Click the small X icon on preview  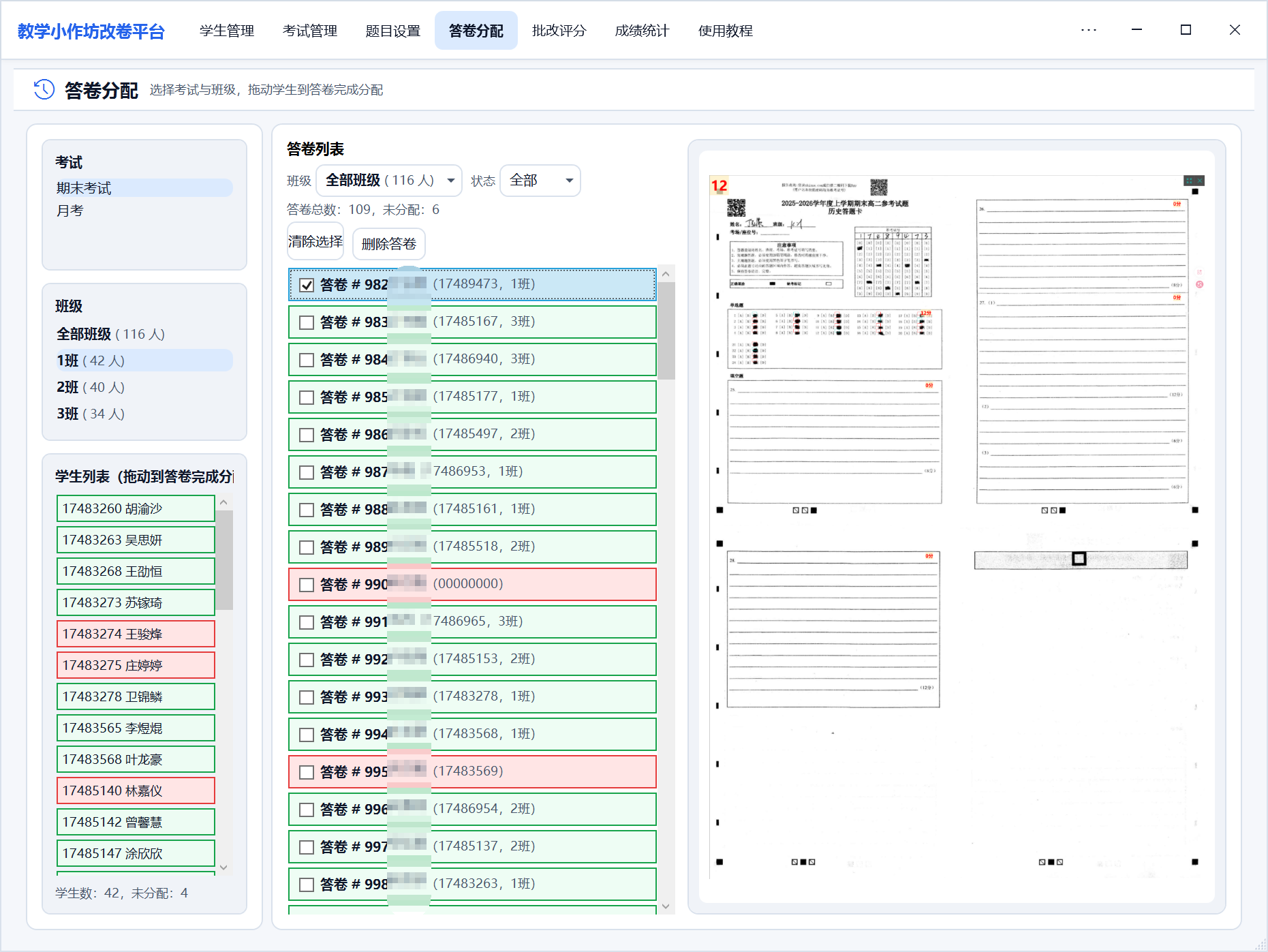tap(1200, 181)
